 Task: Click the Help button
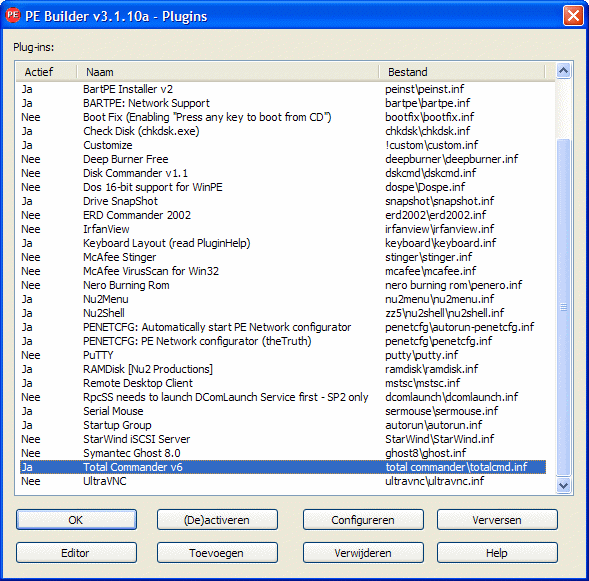click(x=497, y=553)
